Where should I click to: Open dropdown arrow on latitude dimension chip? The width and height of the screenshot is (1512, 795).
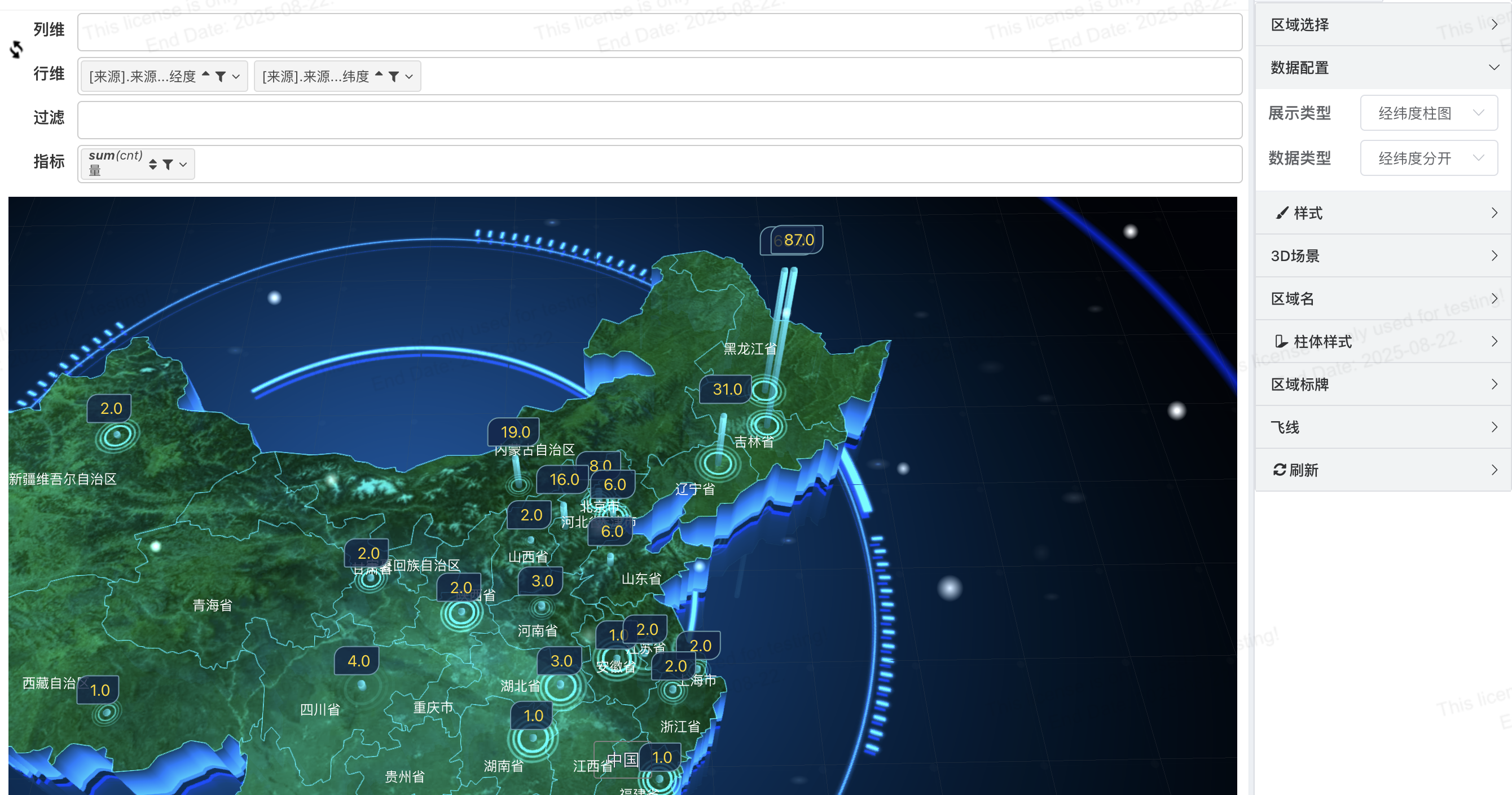coord(409,77)
